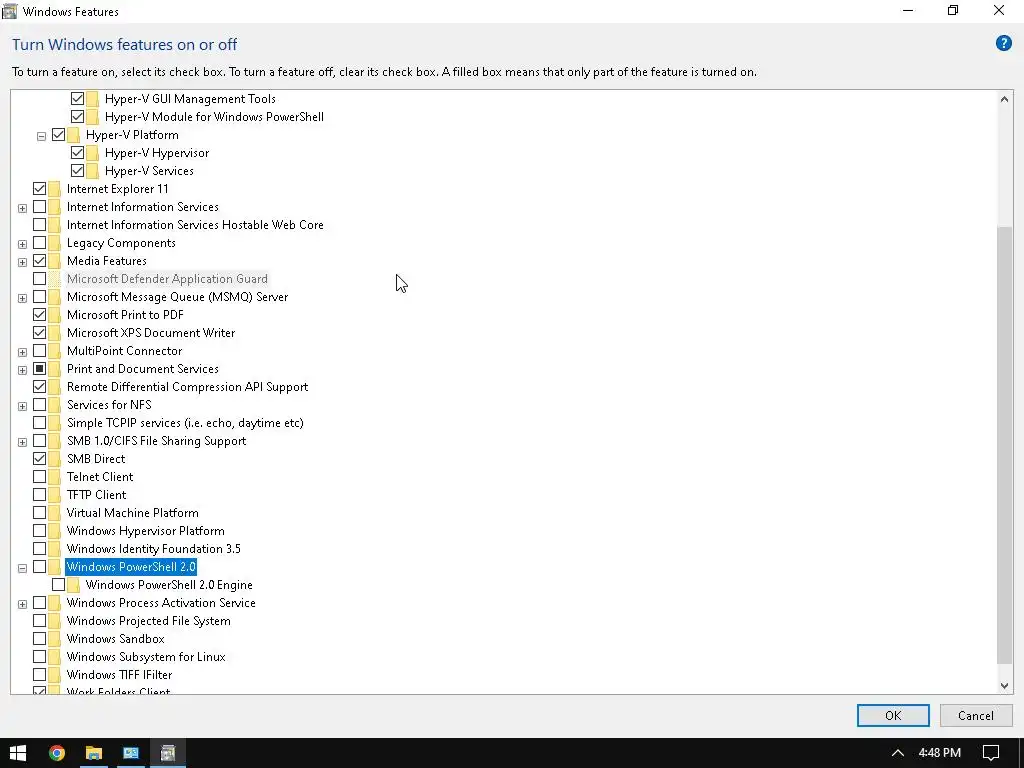
Task: Click folder icon beside Virtual Machine Platform
Action: point(55,513)
